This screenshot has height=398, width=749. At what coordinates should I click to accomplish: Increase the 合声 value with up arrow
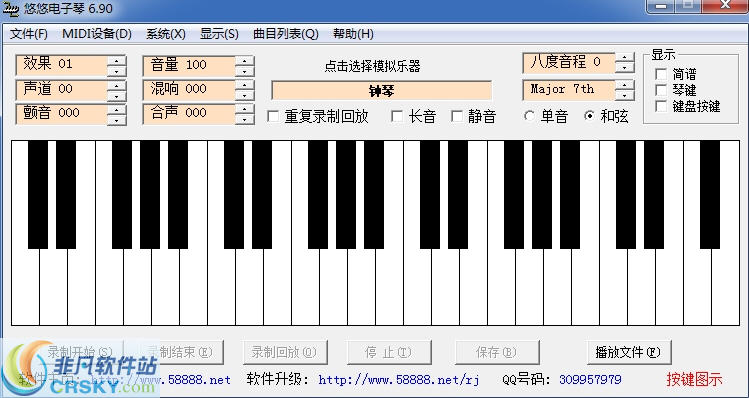(x=245, y=109)
